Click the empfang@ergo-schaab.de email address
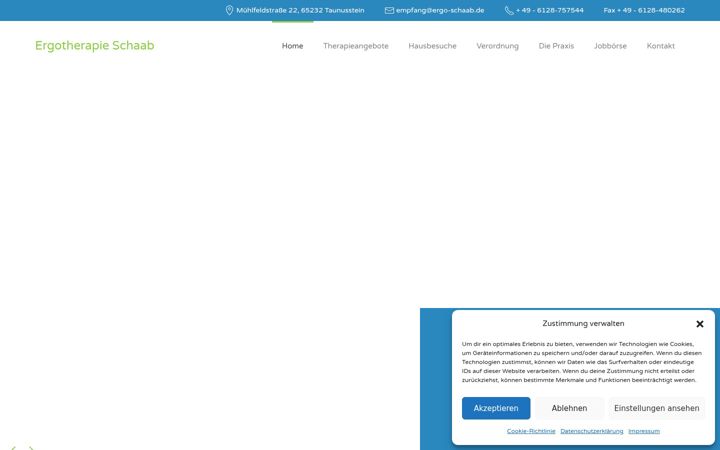Viewport: 720px width, 450px height. click(440, 10)
